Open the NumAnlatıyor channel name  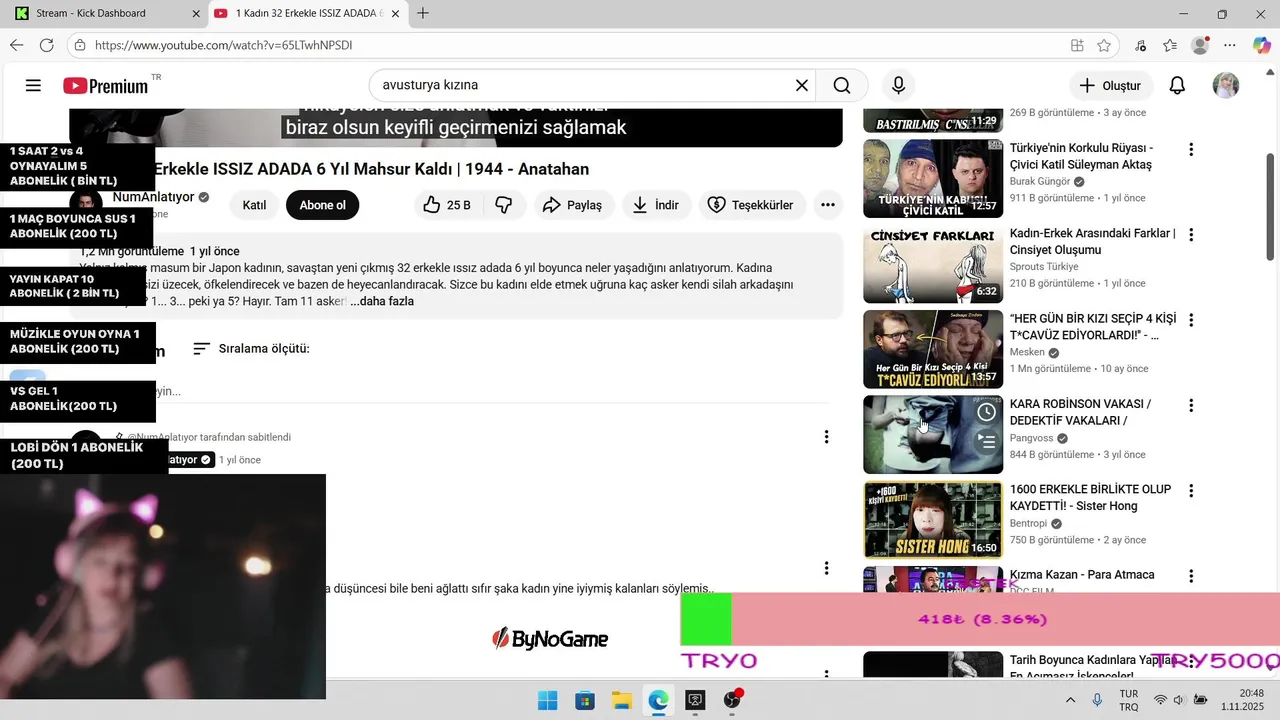(153, 197)
